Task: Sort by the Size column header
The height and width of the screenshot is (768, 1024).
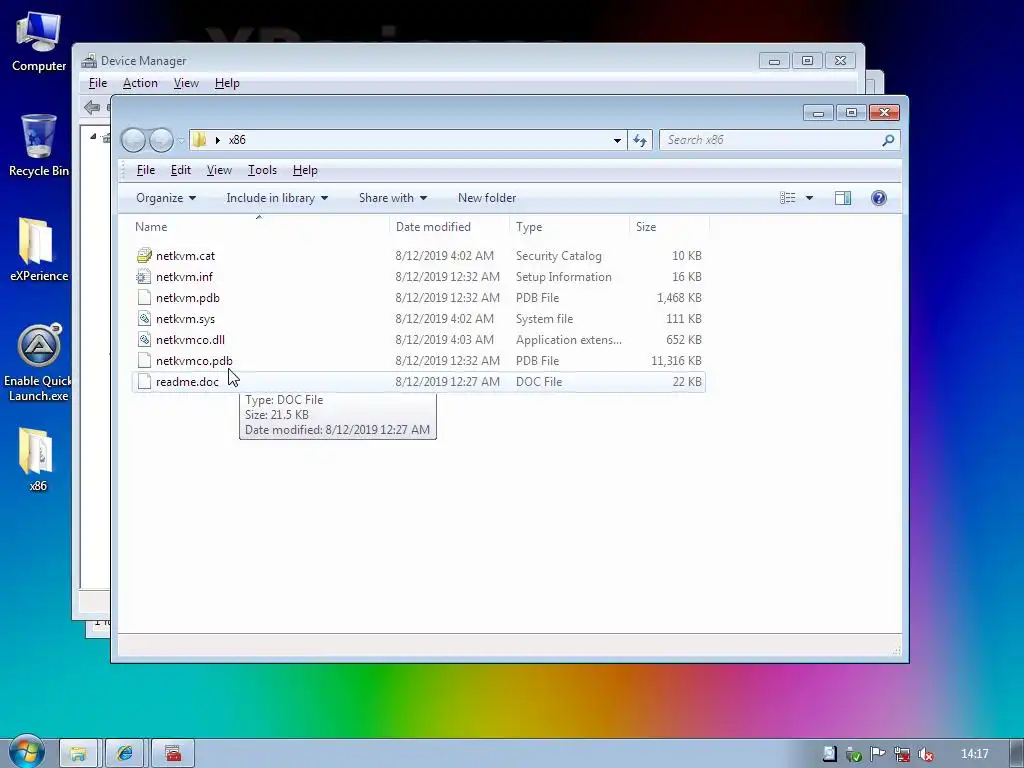Action: click(669, 227)
